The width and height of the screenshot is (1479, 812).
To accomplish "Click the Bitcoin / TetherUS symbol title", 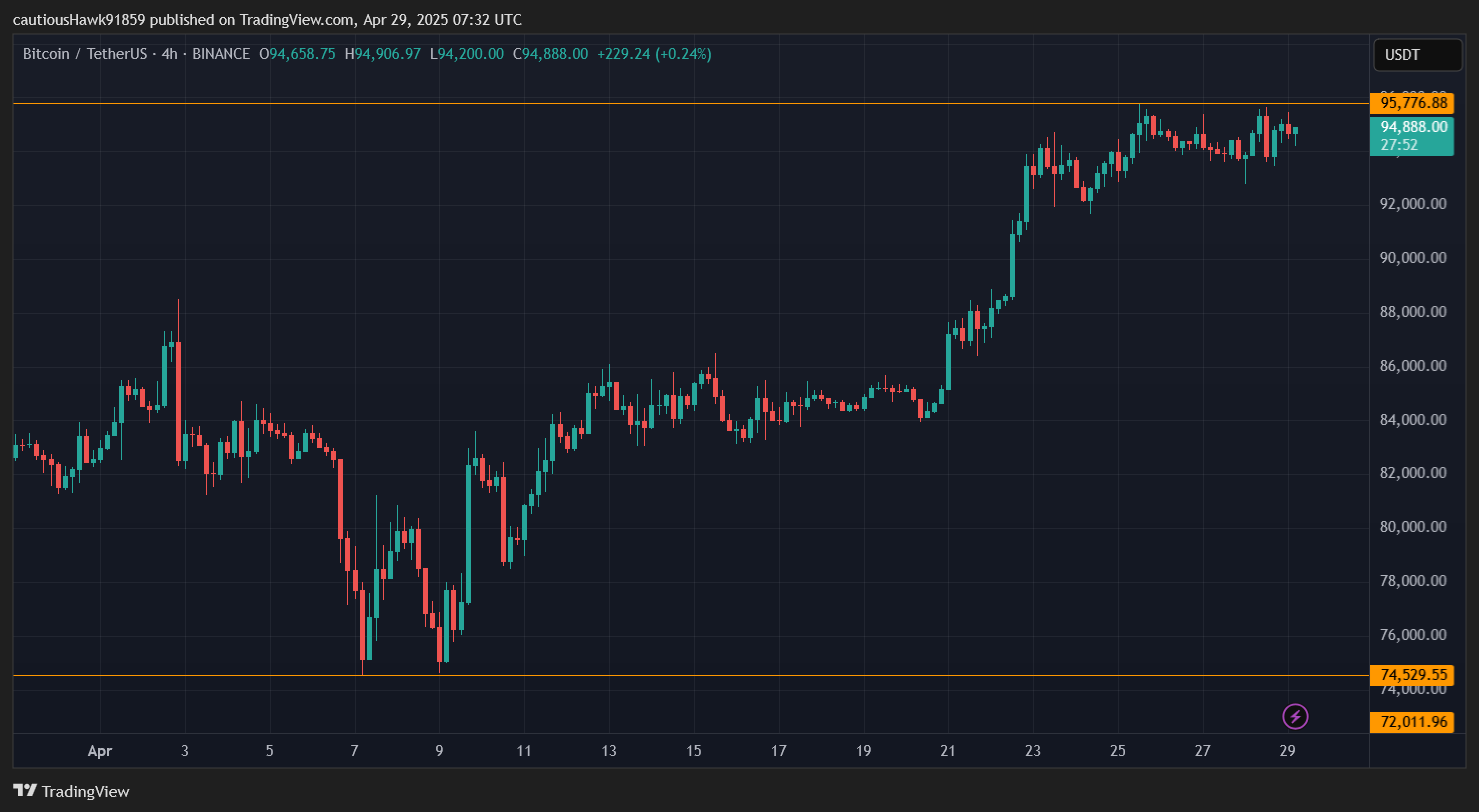I will coord(86,54).
